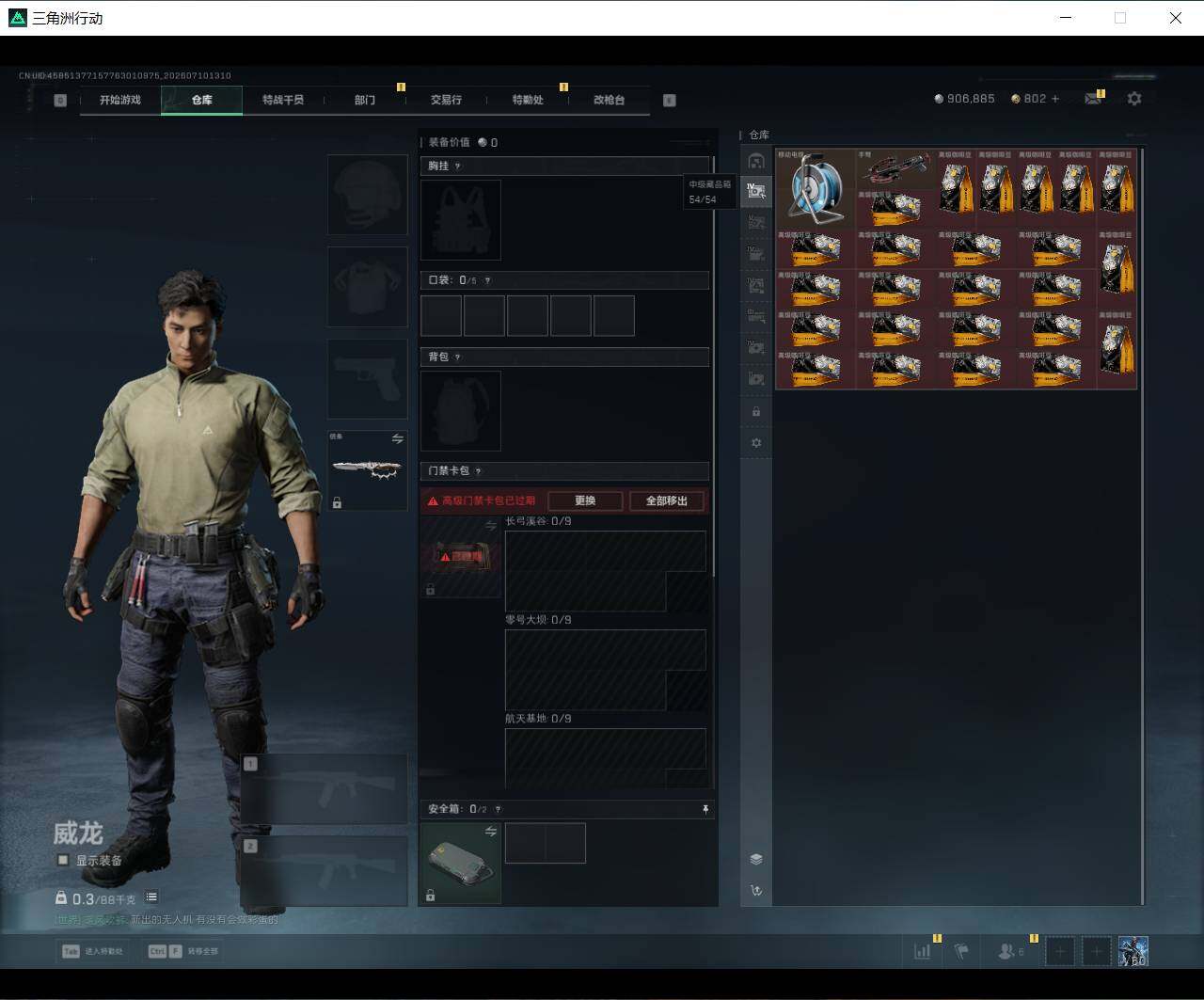Open warehouse sidebar gear settings

click(756, 443)
